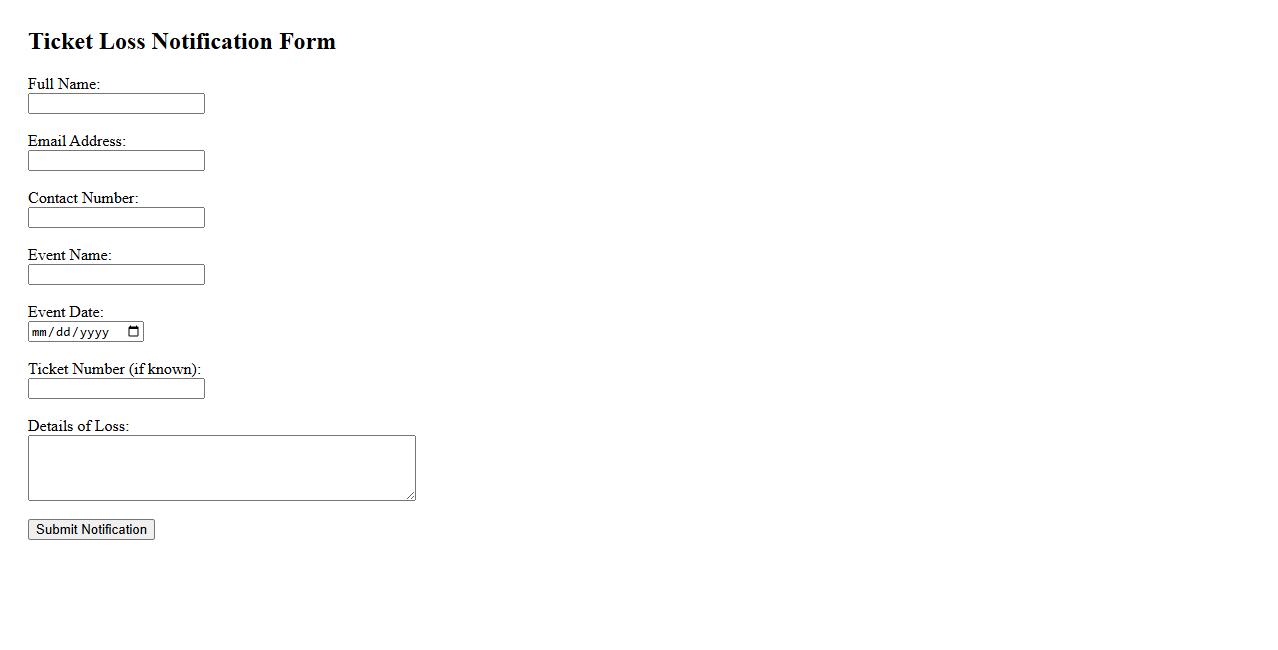The width and height of the screenshot is (1278, 650).
Task: Grab the textarea resize handle corner
Action: 410,495
